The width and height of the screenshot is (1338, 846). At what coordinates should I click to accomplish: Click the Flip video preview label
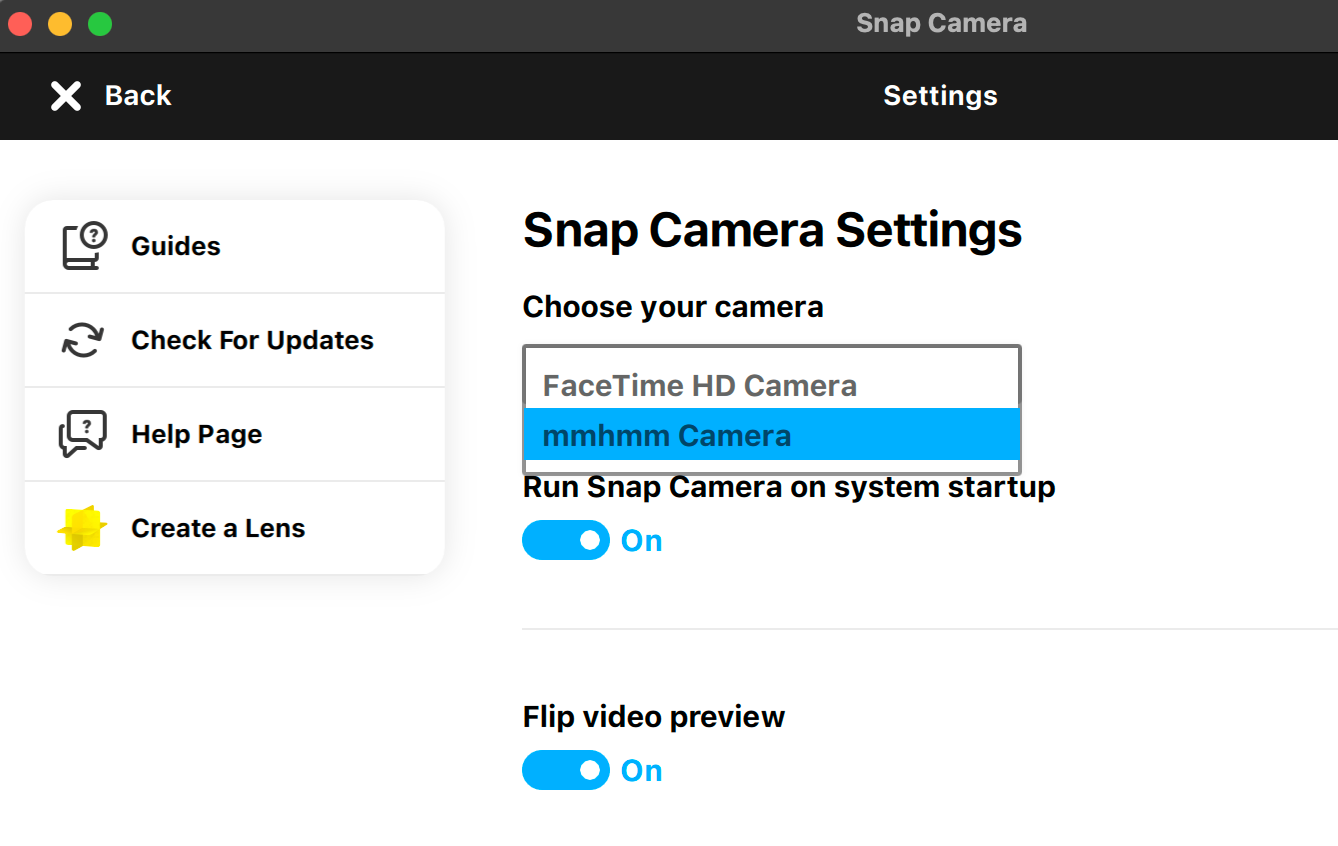(654, 717)
